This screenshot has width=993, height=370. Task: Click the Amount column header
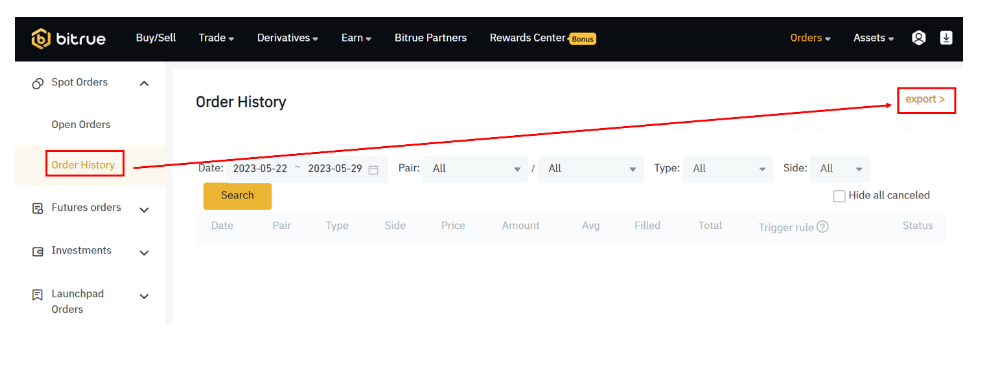click(x=521, y=226)
